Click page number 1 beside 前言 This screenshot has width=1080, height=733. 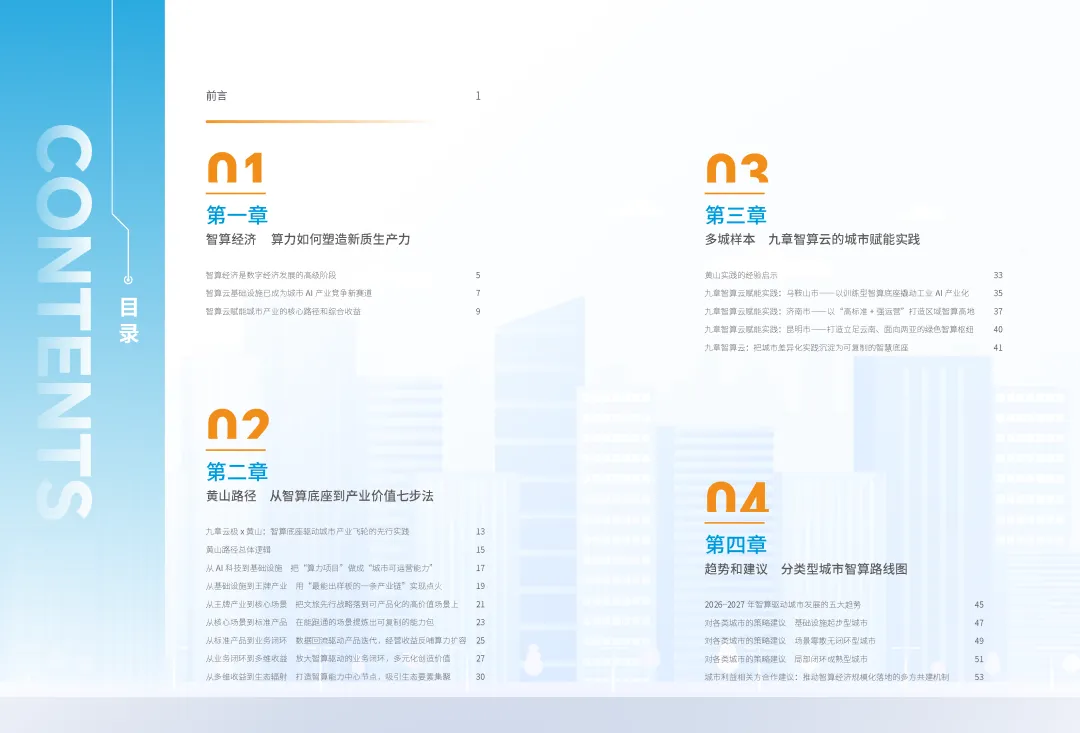[478, 96]
